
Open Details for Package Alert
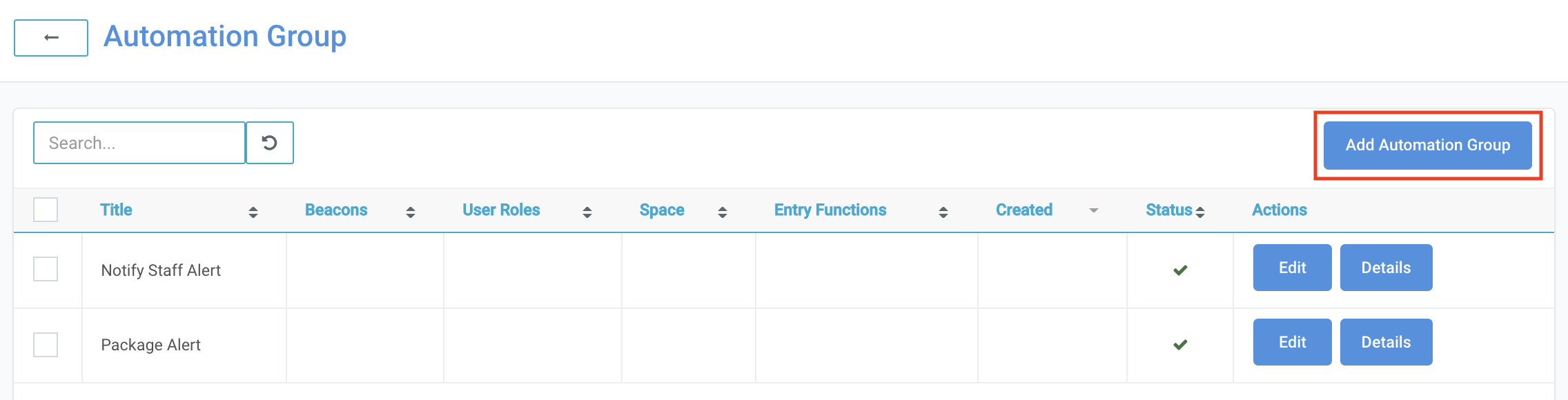click(x=1386, y=342)
